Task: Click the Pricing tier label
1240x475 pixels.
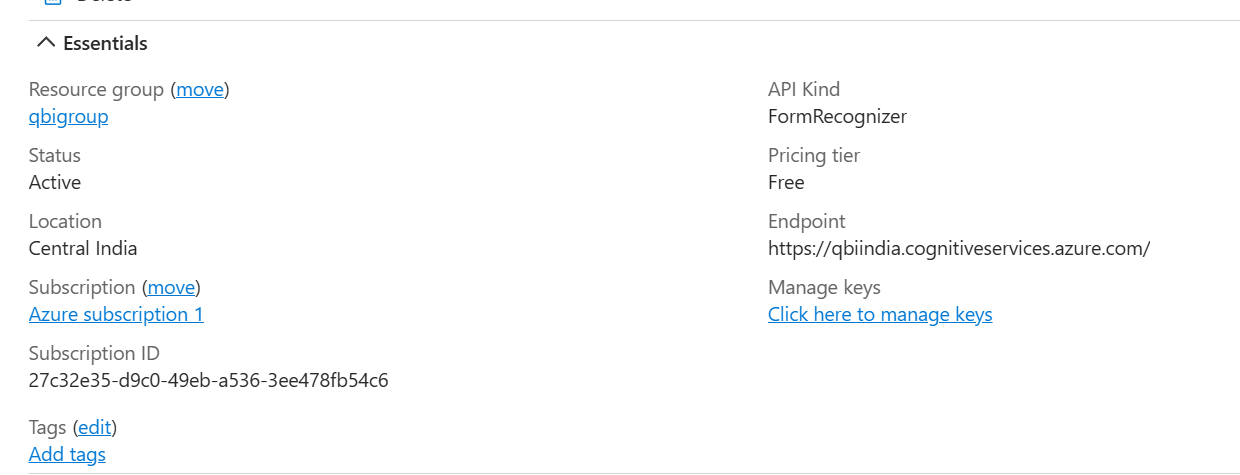Action: point(814,155)
